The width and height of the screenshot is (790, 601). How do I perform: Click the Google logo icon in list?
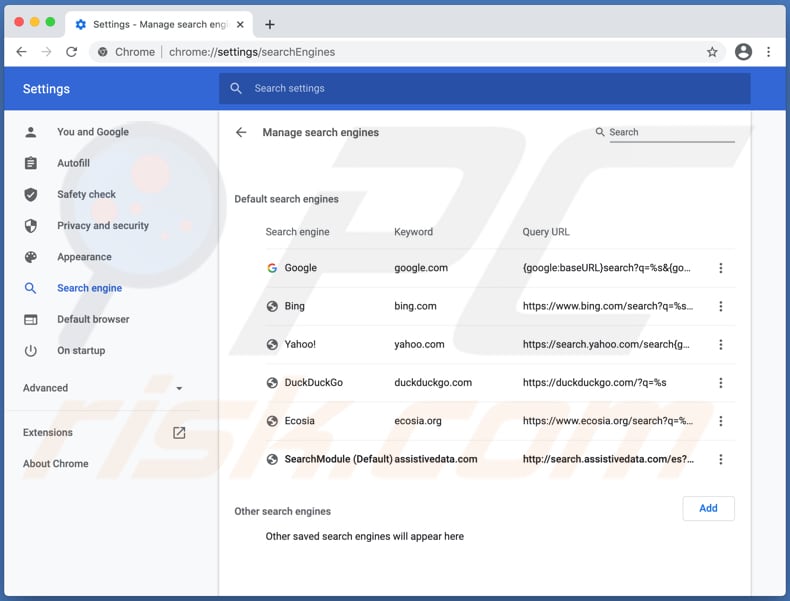click(272, 268)
